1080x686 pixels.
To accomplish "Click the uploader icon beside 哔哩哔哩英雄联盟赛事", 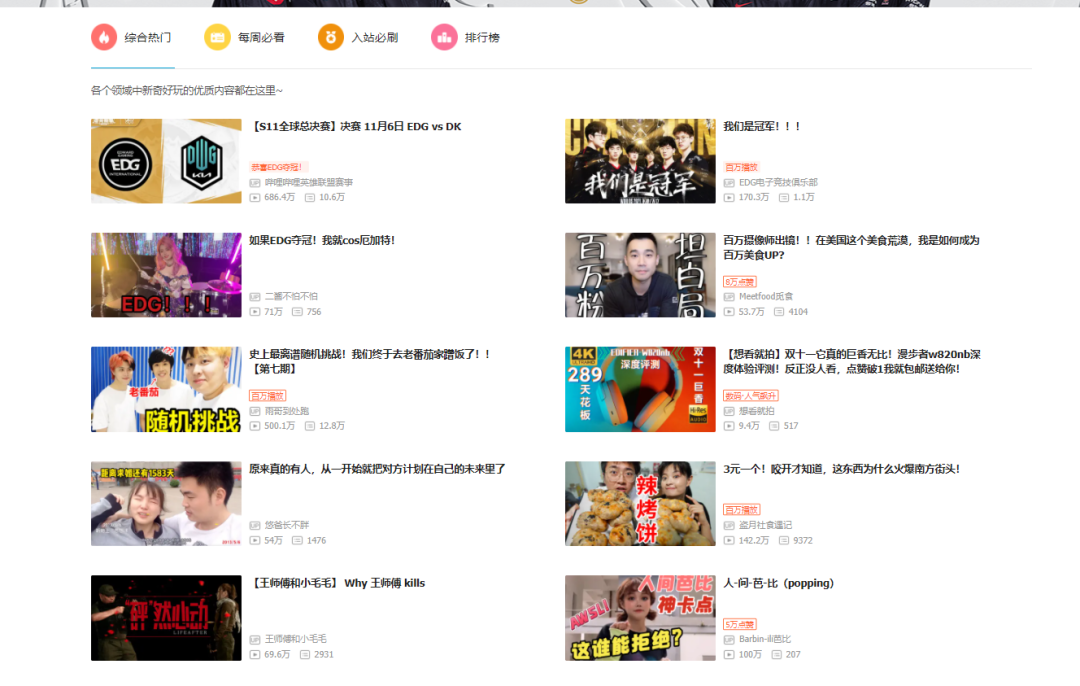I will tap(255, 183).
